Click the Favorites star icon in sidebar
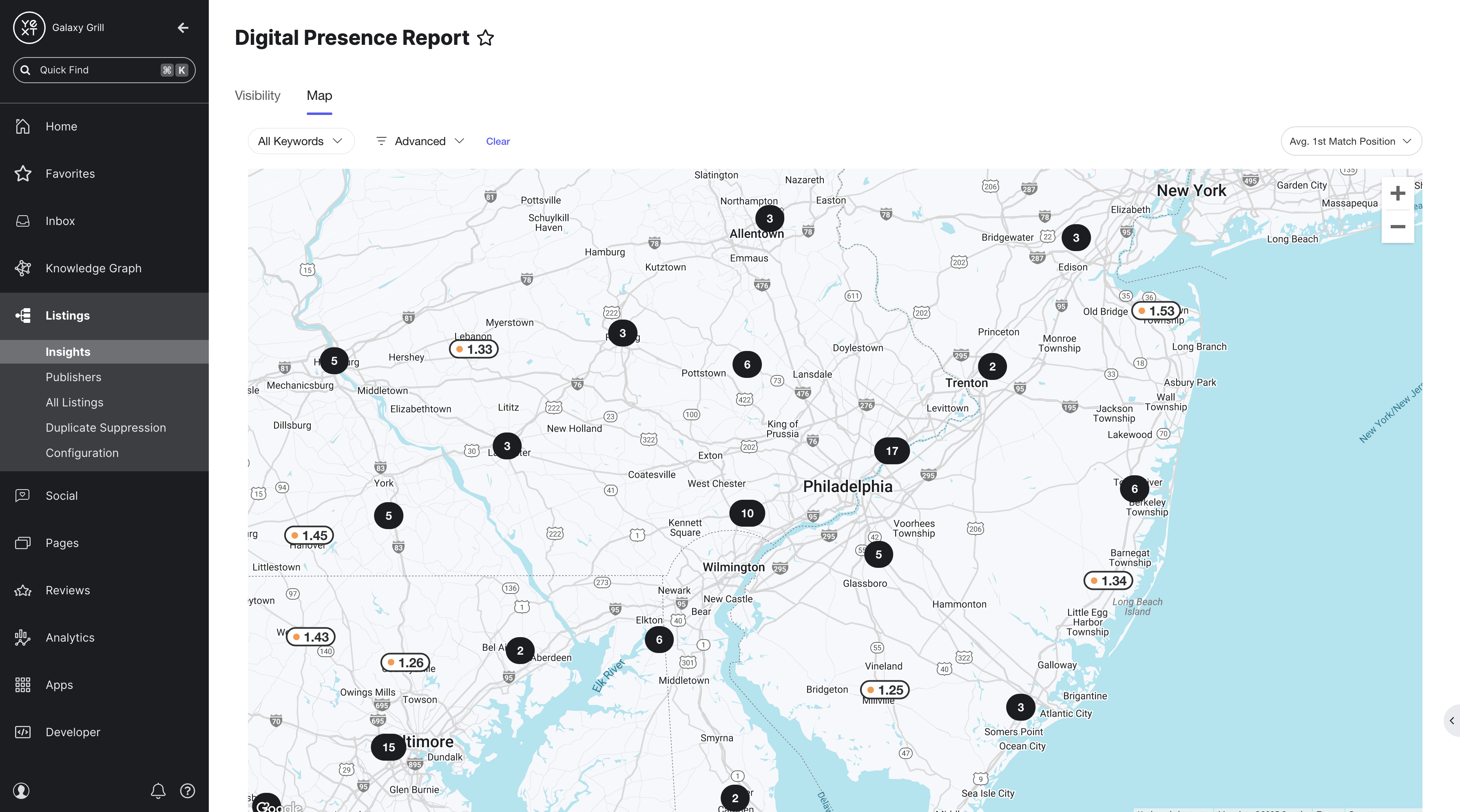Screen dimensions: 1460x812 tap(23, 173)
